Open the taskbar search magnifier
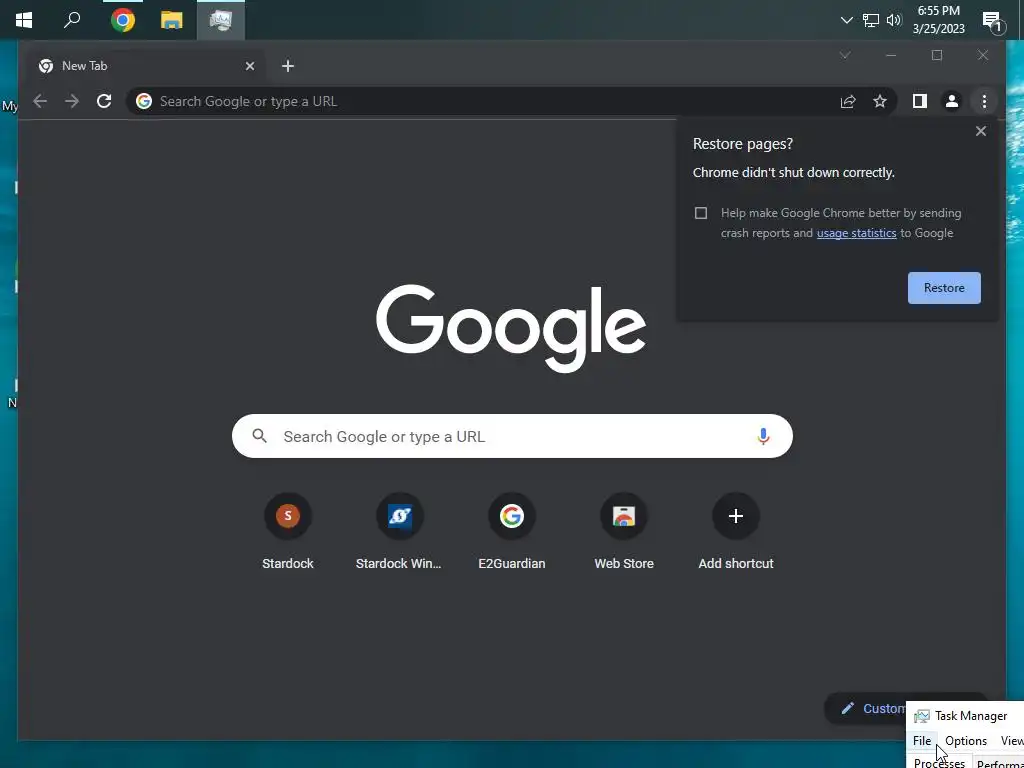The image size is (1024, 768). (72, 20)
